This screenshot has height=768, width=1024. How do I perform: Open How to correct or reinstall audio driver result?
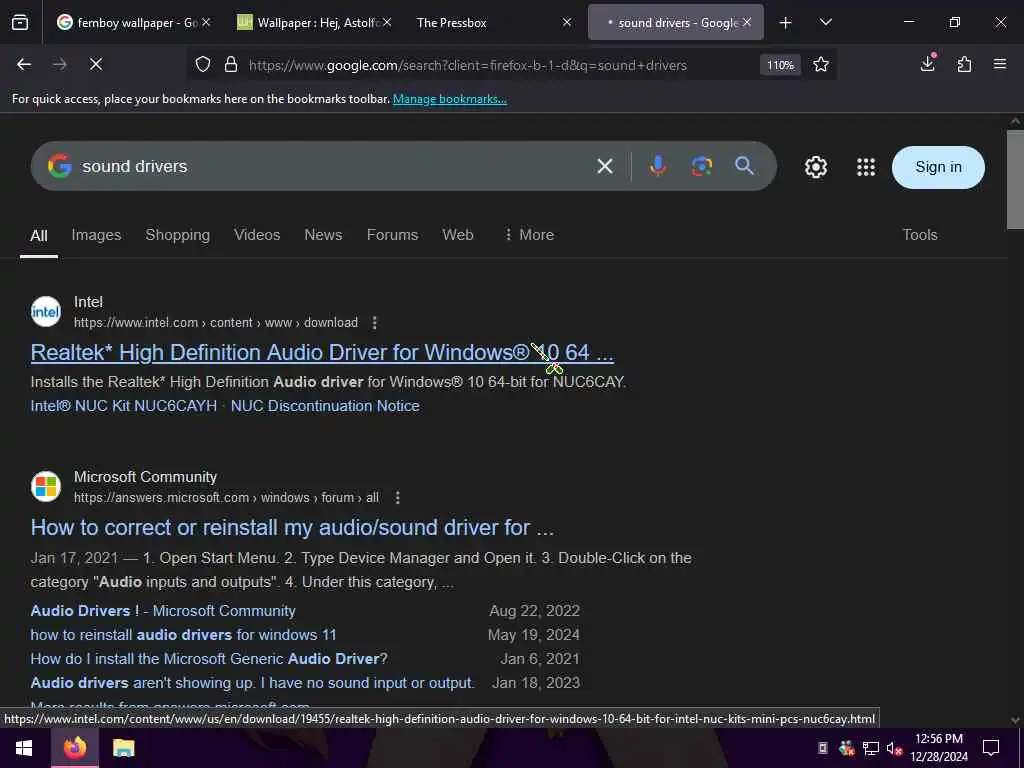(x=292, y=528)
